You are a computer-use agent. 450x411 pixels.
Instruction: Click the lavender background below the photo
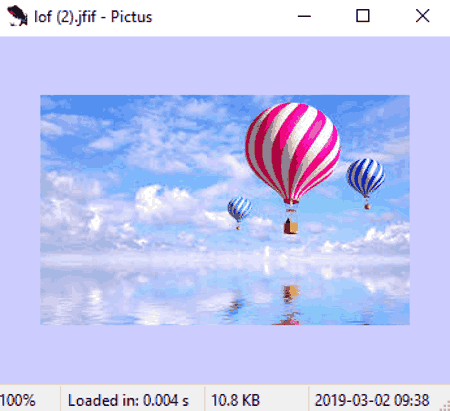(x=225, y=354)
